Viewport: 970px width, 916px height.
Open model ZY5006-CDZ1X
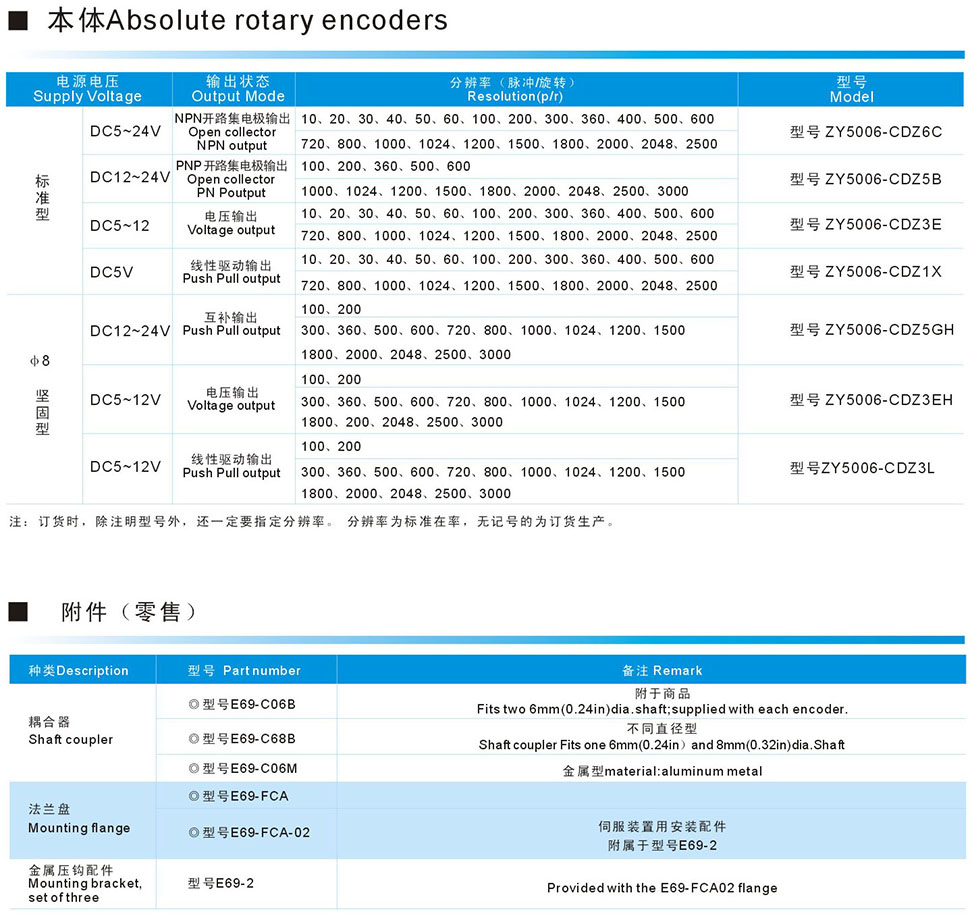click(x=866, y=271)
